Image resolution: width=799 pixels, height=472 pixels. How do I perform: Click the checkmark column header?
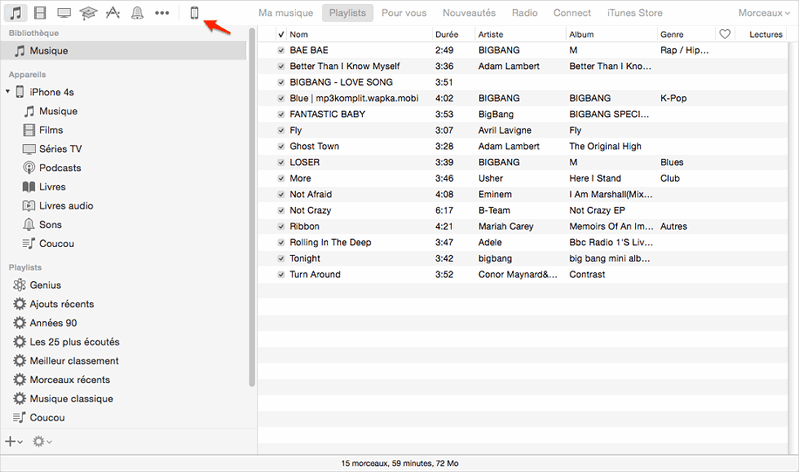[x=281, y=34]
